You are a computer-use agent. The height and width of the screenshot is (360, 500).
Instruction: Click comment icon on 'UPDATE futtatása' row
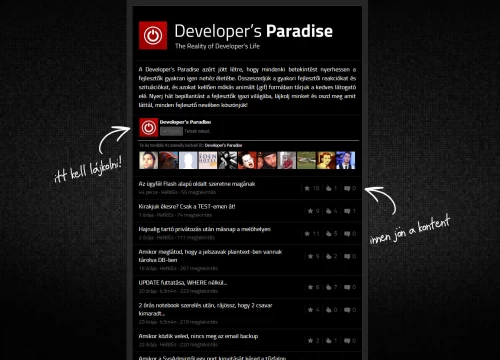coord(347,287)
